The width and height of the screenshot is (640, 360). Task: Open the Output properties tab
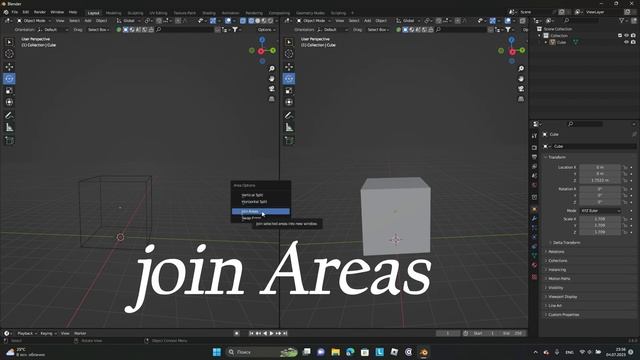click(x=534, y=157)
